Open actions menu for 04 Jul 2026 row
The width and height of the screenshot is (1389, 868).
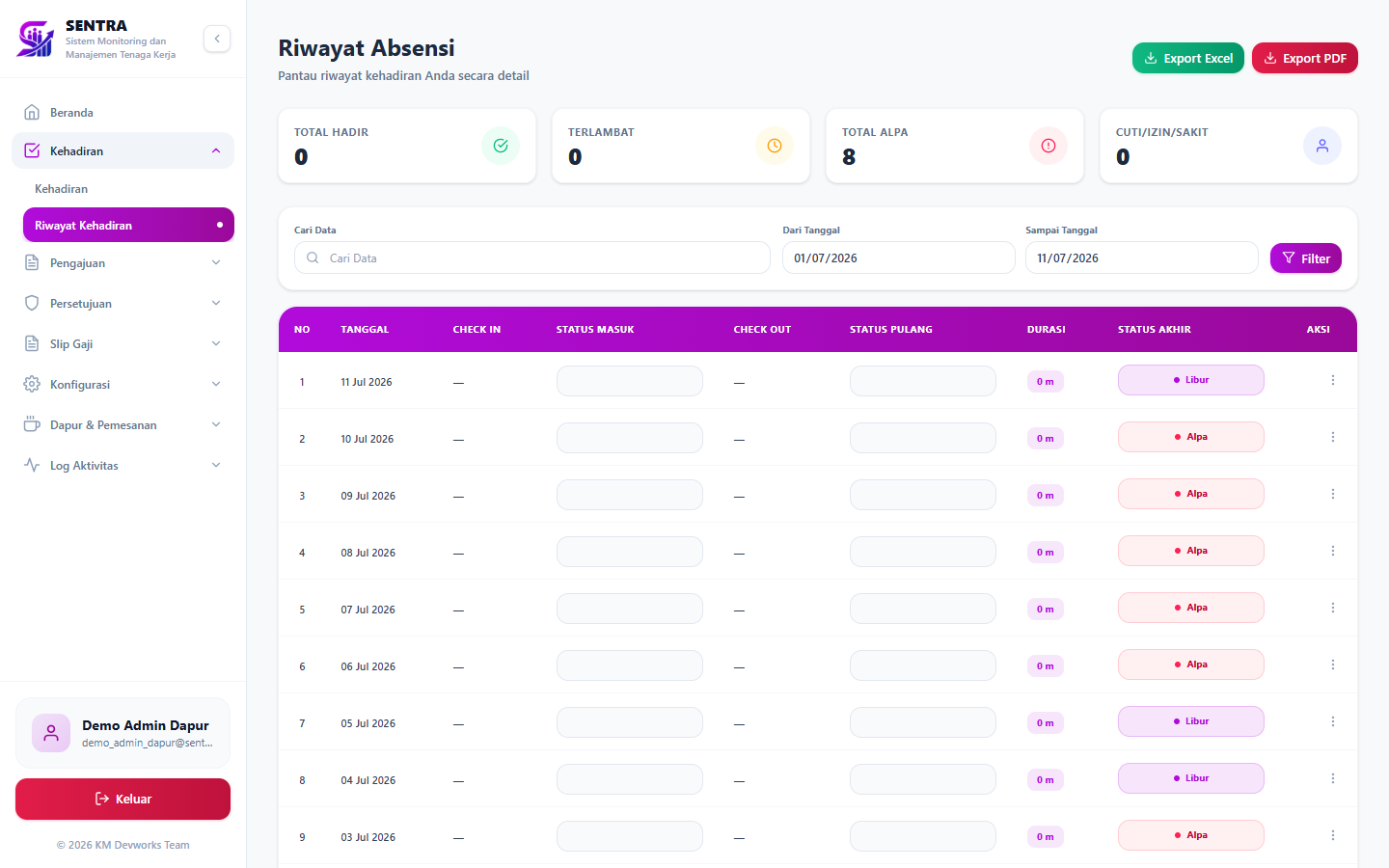1333,778
